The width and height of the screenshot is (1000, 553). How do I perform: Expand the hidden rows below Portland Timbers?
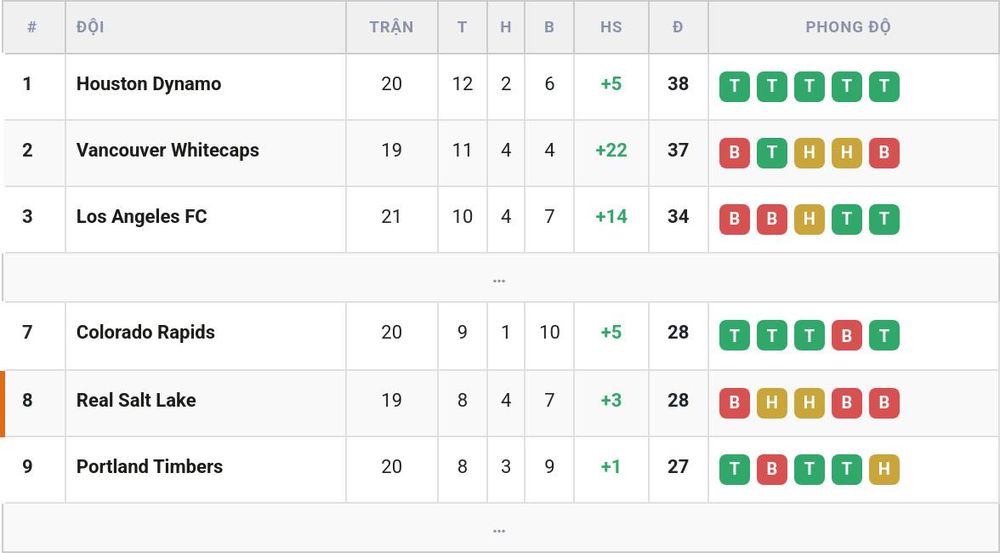(499, 528)
